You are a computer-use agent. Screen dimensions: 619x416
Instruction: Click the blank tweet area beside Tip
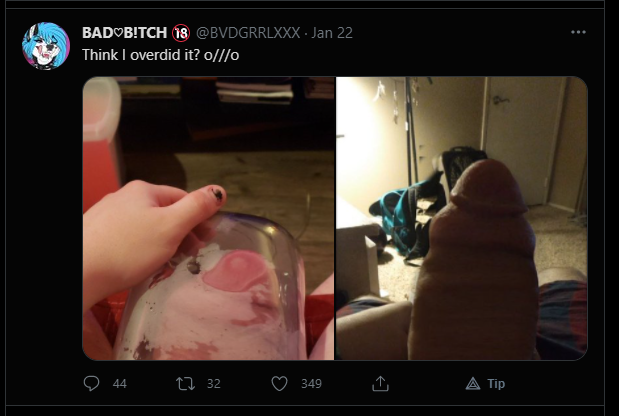pos(553,384)
